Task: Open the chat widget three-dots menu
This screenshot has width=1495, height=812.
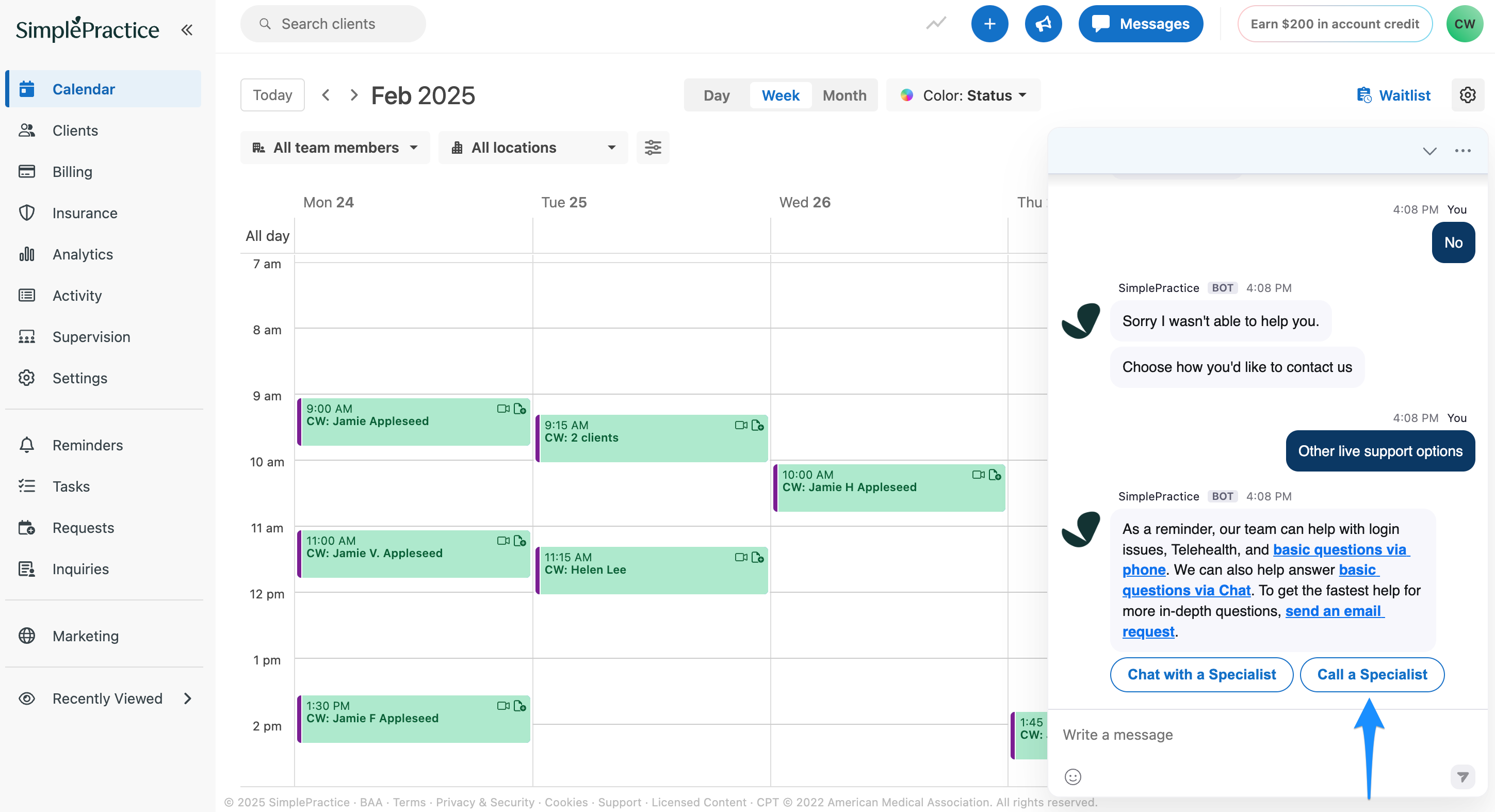Action: click(1463, 151)
